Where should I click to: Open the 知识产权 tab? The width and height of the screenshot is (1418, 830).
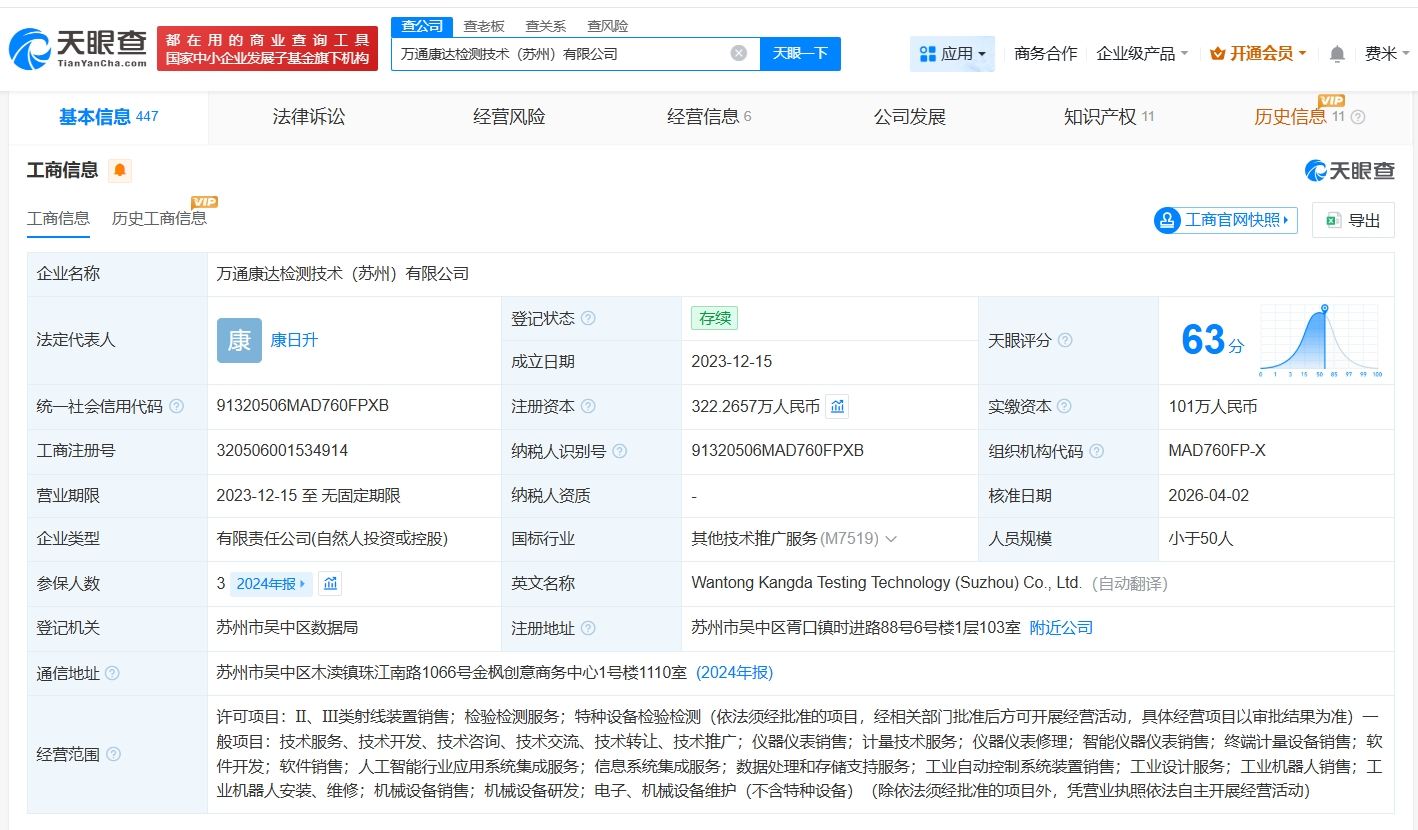(x=1109, y=117)
